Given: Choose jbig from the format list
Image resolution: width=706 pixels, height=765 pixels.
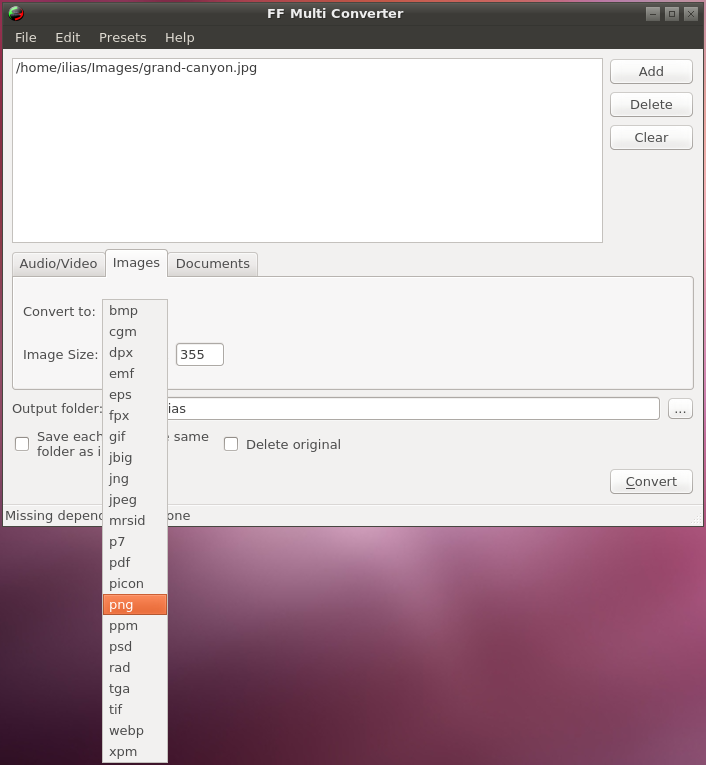Looking at the screenshot, I should (135, 458).
